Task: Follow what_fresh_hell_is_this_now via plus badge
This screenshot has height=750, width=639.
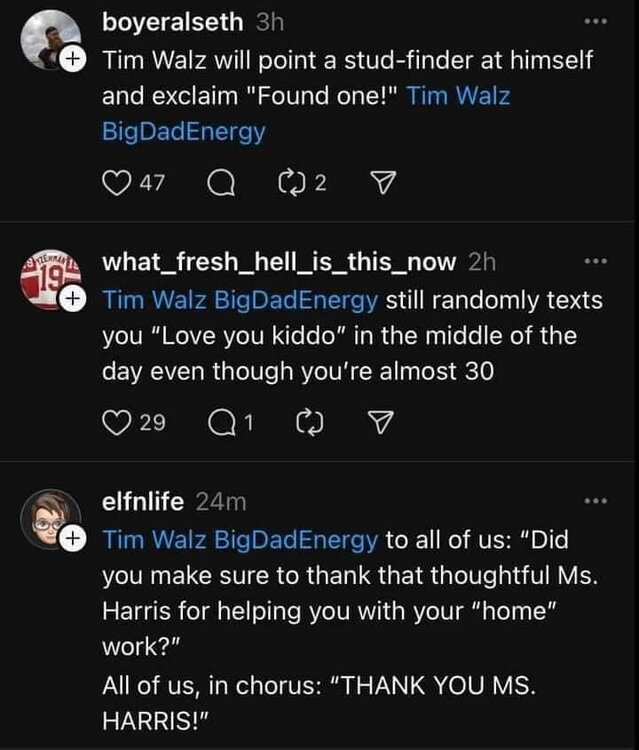Action: tap(71, 299)
